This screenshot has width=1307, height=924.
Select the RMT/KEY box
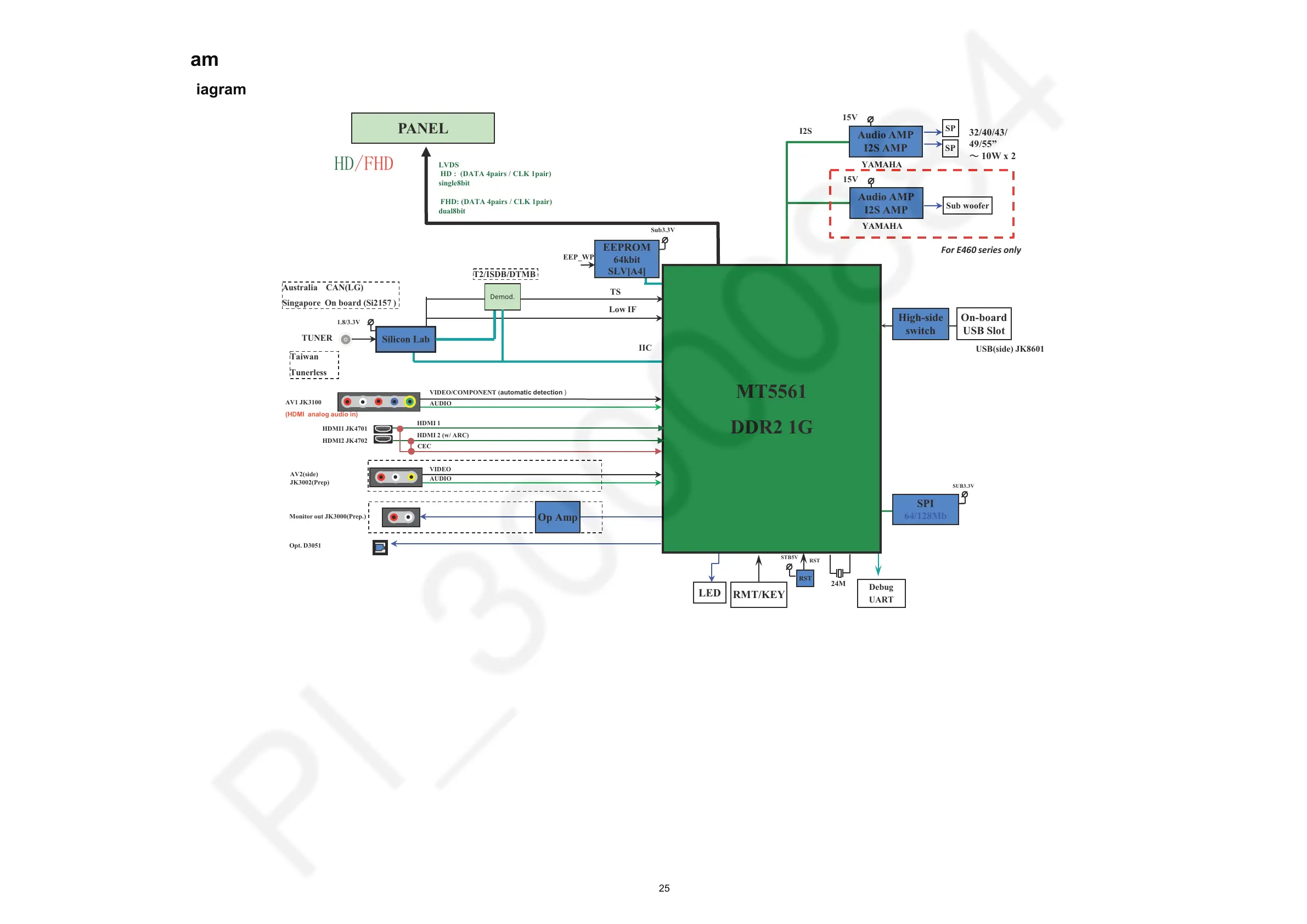click(758, 594)
